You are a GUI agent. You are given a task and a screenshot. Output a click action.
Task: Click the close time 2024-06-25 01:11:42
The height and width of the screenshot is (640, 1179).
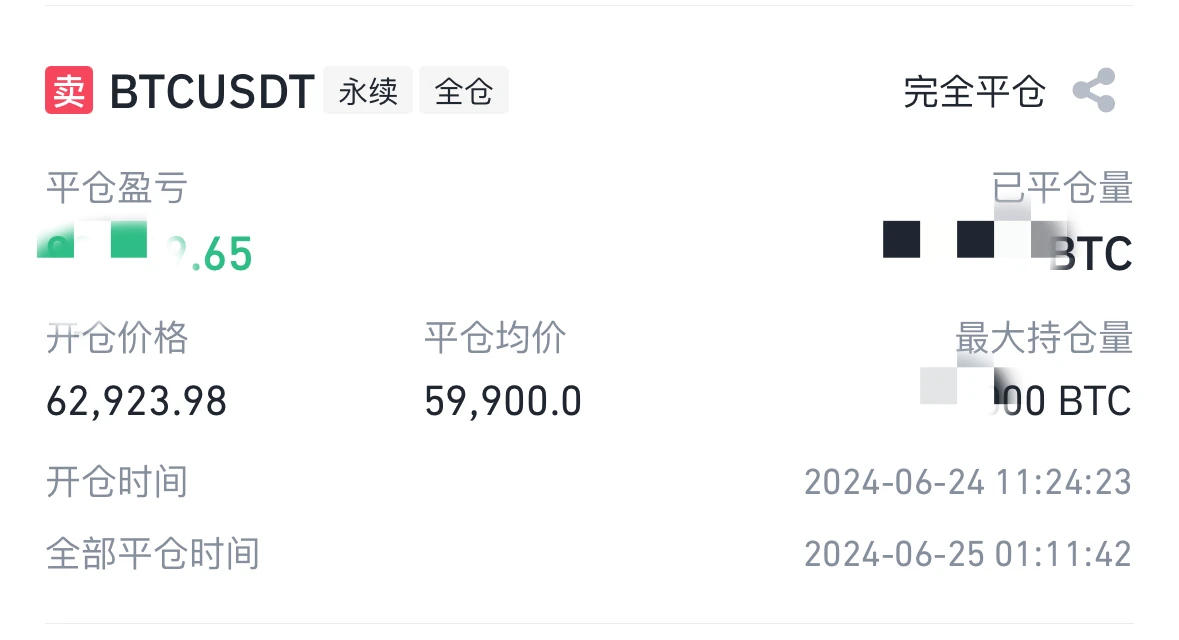(968, 553)
